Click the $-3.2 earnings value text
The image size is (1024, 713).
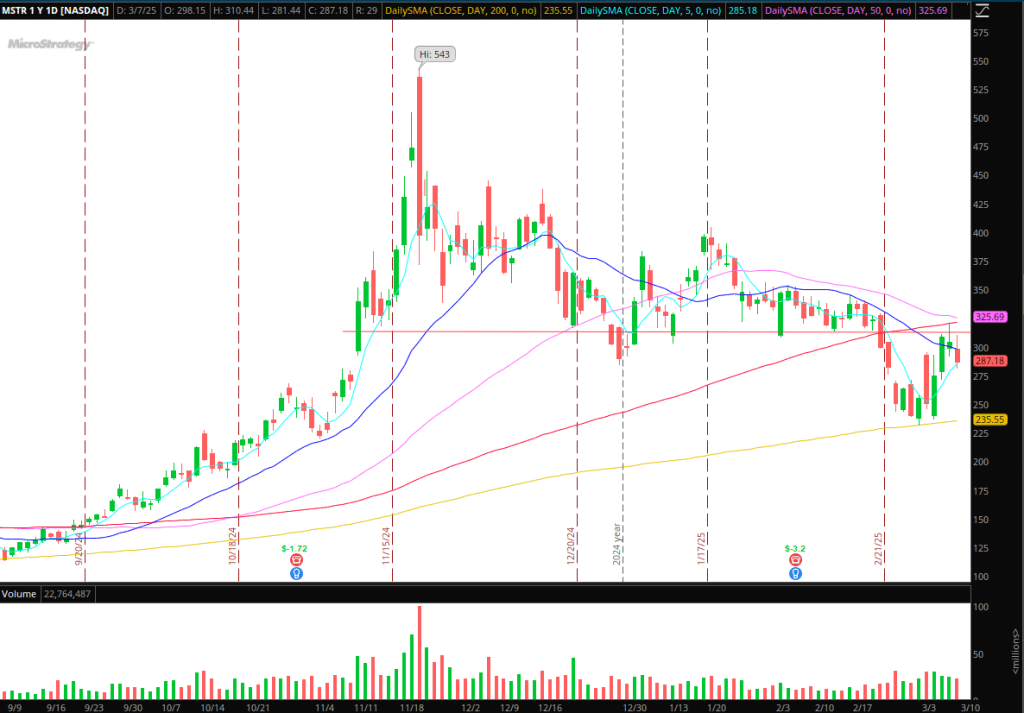tap(795, 550)
